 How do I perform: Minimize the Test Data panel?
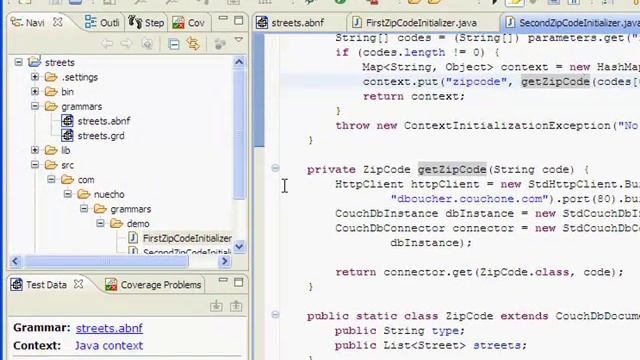tap(223, 280)
